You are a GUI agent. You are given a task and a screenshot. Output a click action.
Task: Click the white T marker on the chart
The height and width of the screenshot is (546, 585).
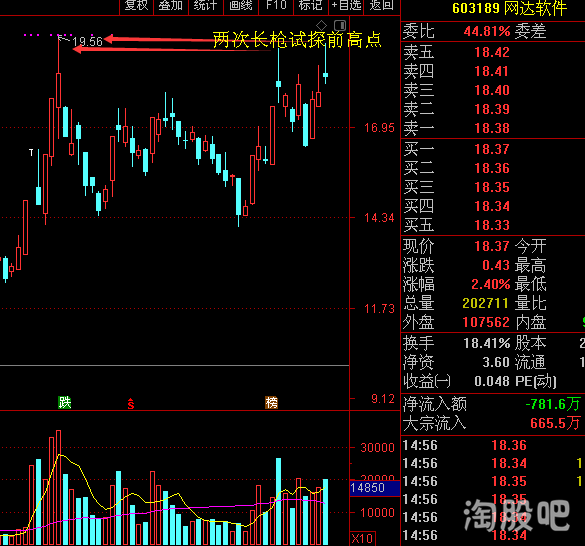pyautogui.click(x=31, y=153)
